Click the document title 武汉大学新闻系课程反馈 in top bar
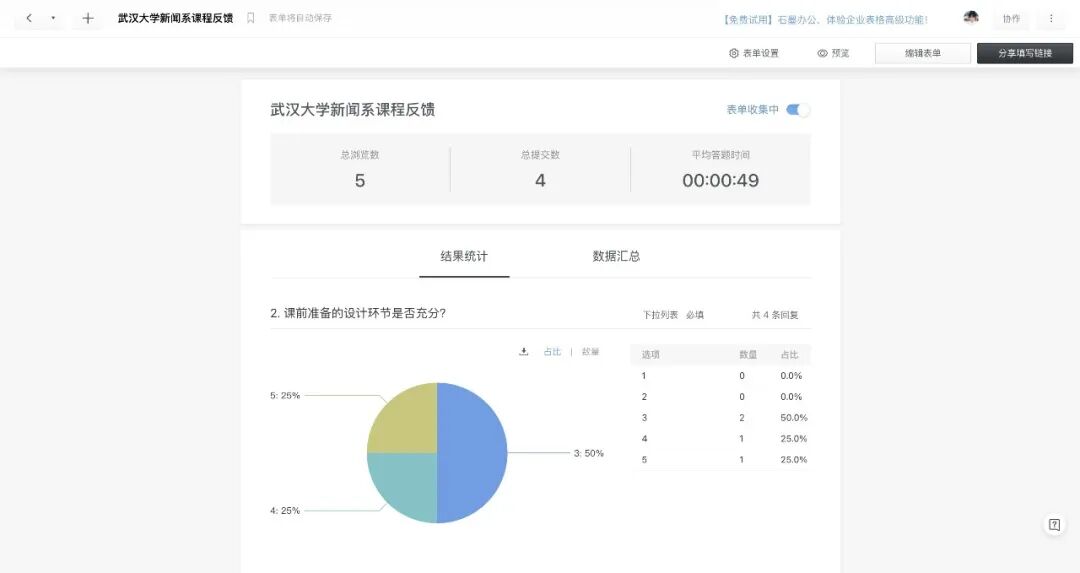 pyautogui.click(x=175, y=18)
